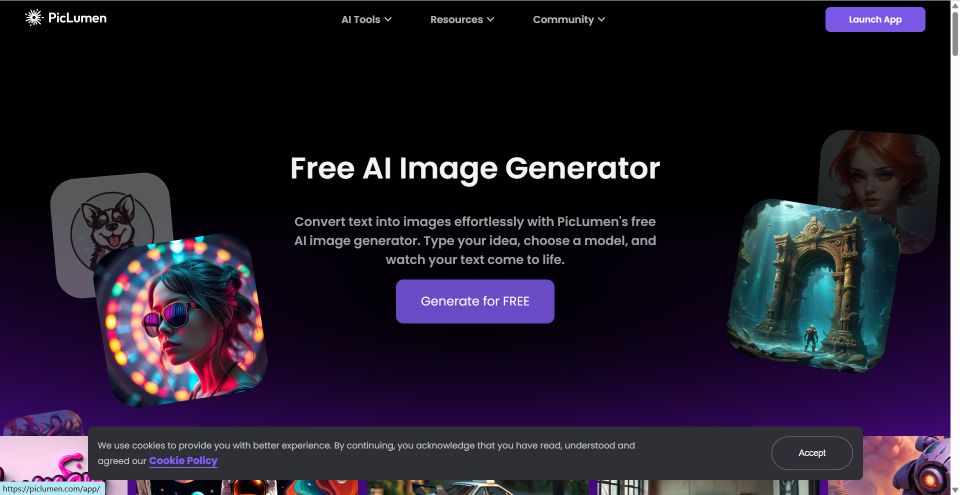Open the Cookie Policy link

pyautogui.click(x=183, y=461)
